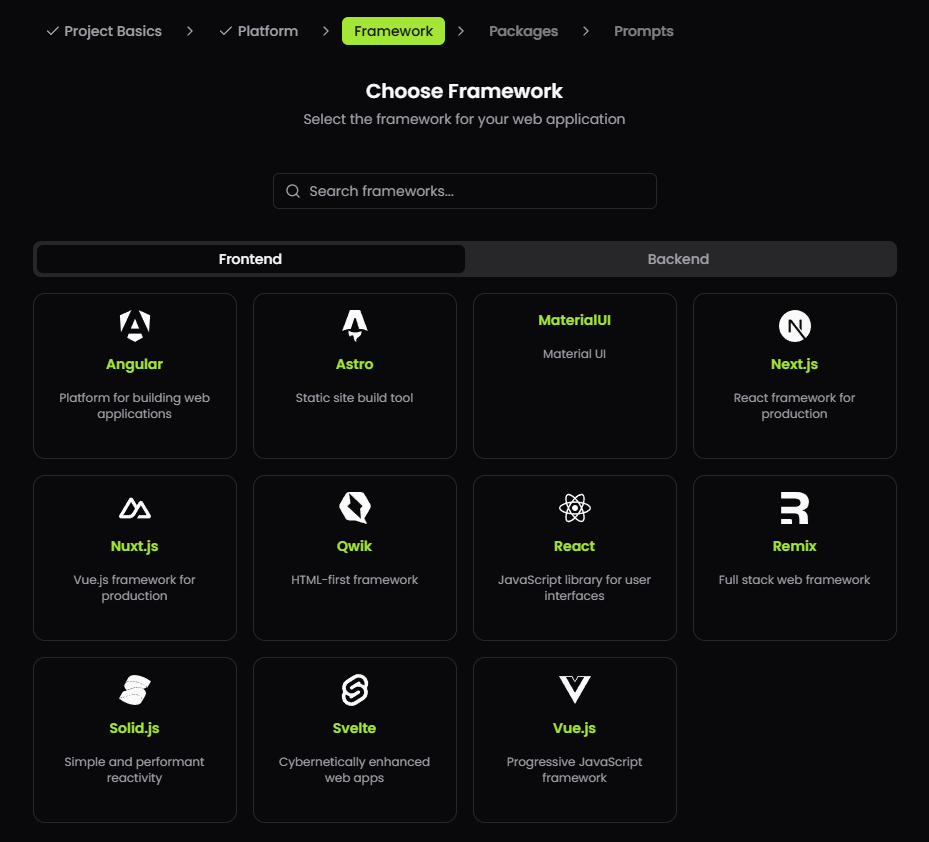Select the React name label

(x=574, y=546)
